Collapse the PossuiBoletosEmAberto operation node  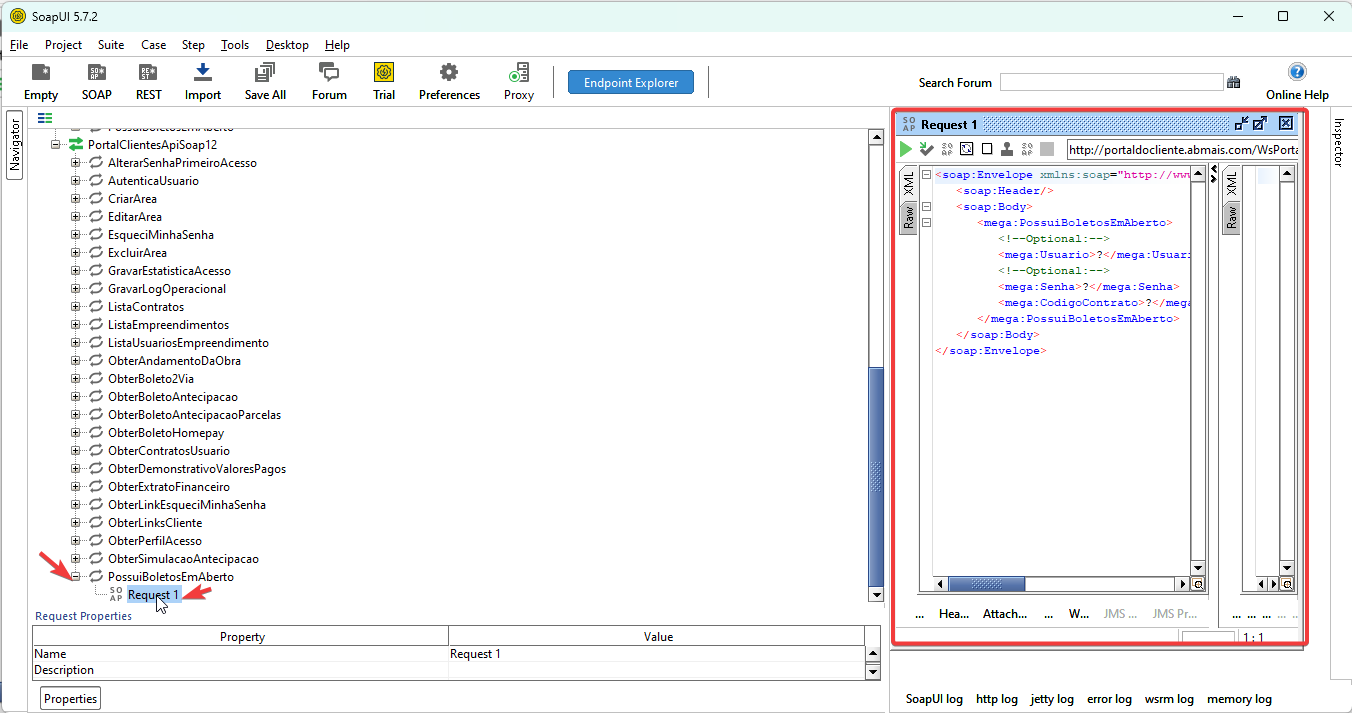[75, 577]
